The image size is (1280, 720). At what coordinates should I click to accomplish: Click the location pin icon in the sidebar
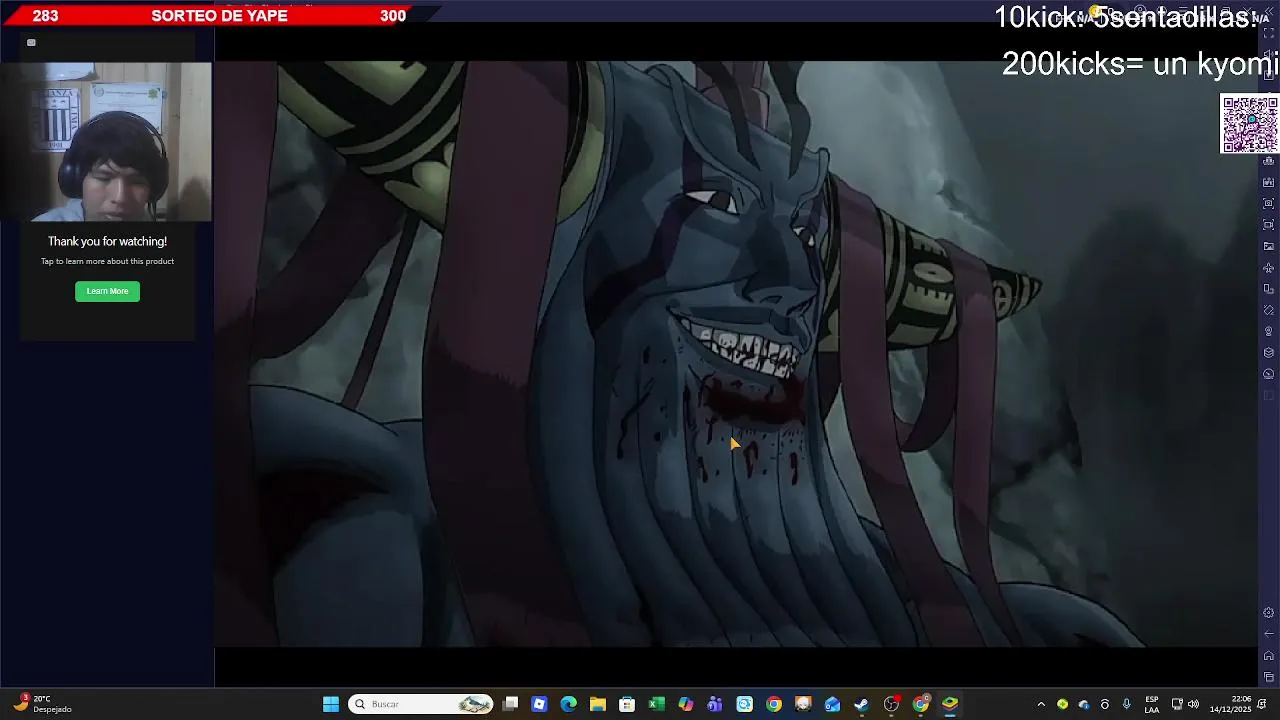[1269, 331]
